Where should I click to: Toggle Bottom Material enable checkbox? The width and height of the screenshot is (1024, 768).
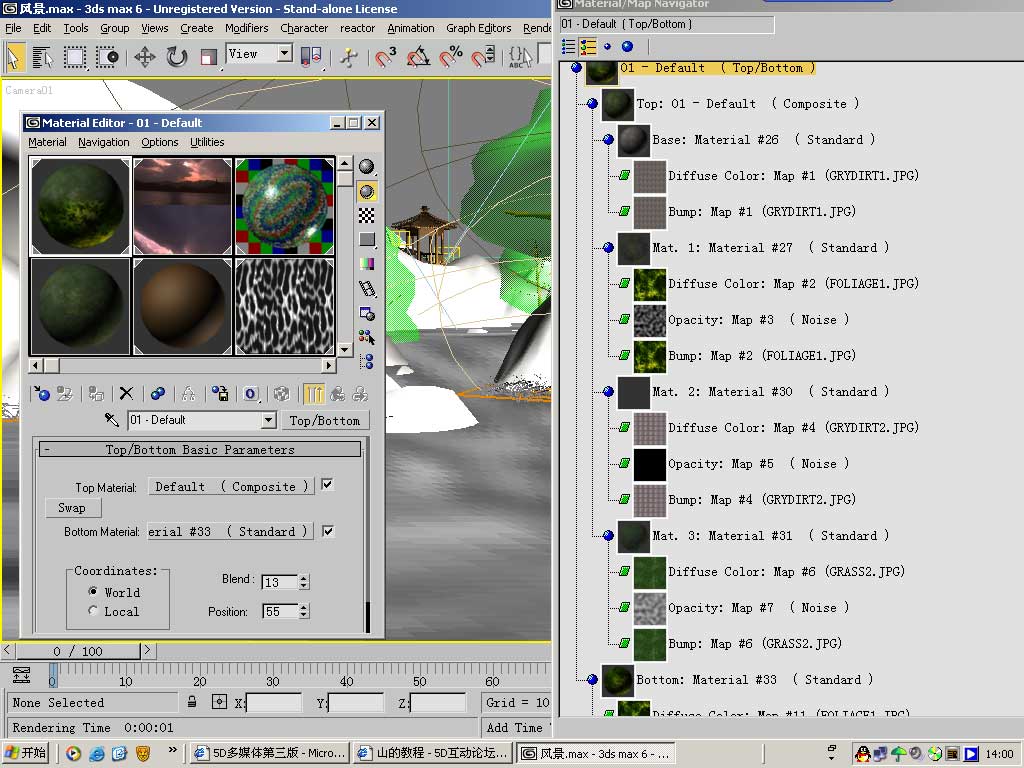[x=327, y=531]
